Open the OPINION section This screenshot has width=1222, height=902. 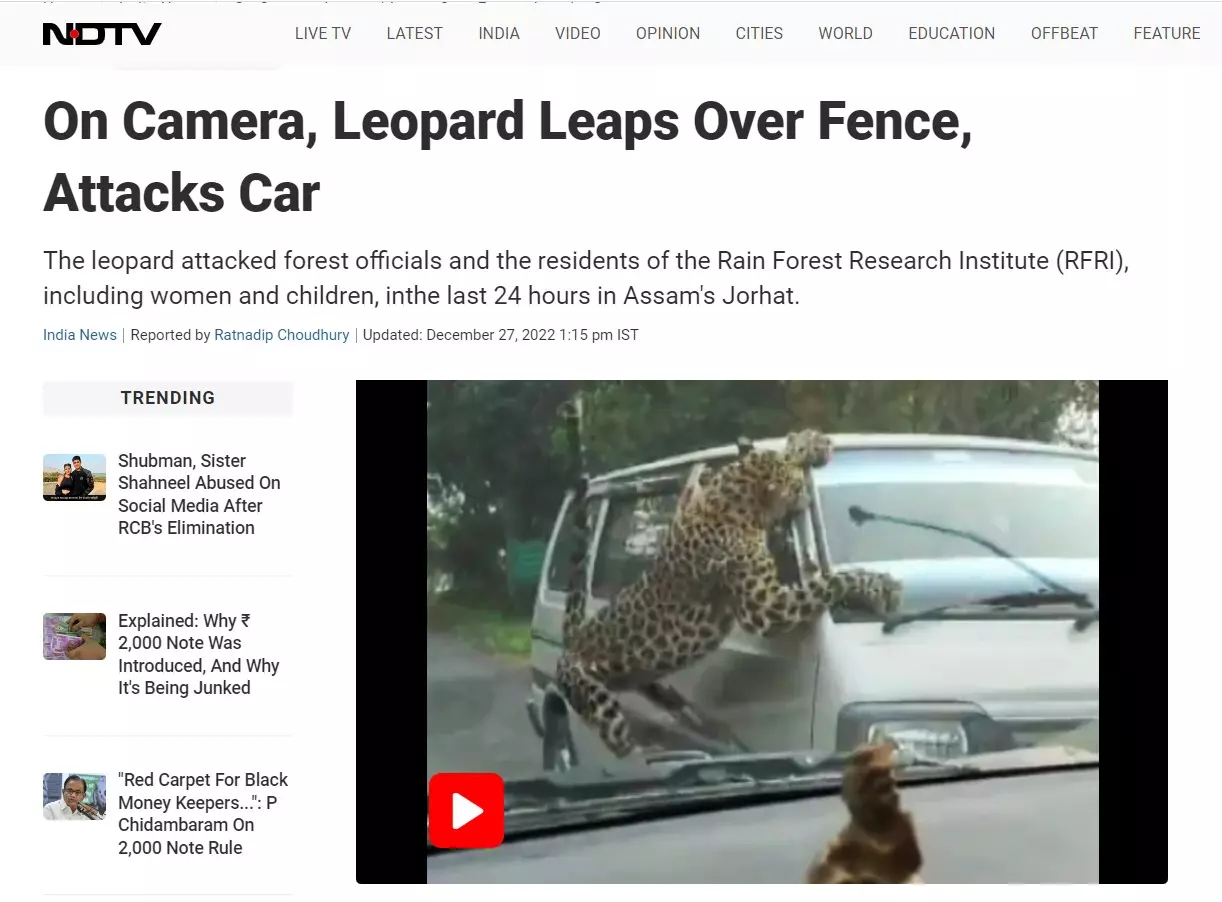click(x=668, y=33)
